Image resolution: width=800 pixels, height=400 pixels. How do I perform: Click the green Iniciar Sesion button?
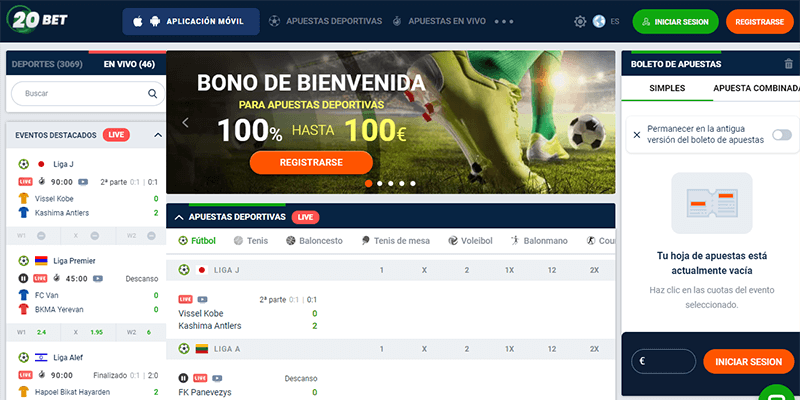(676, 22)
